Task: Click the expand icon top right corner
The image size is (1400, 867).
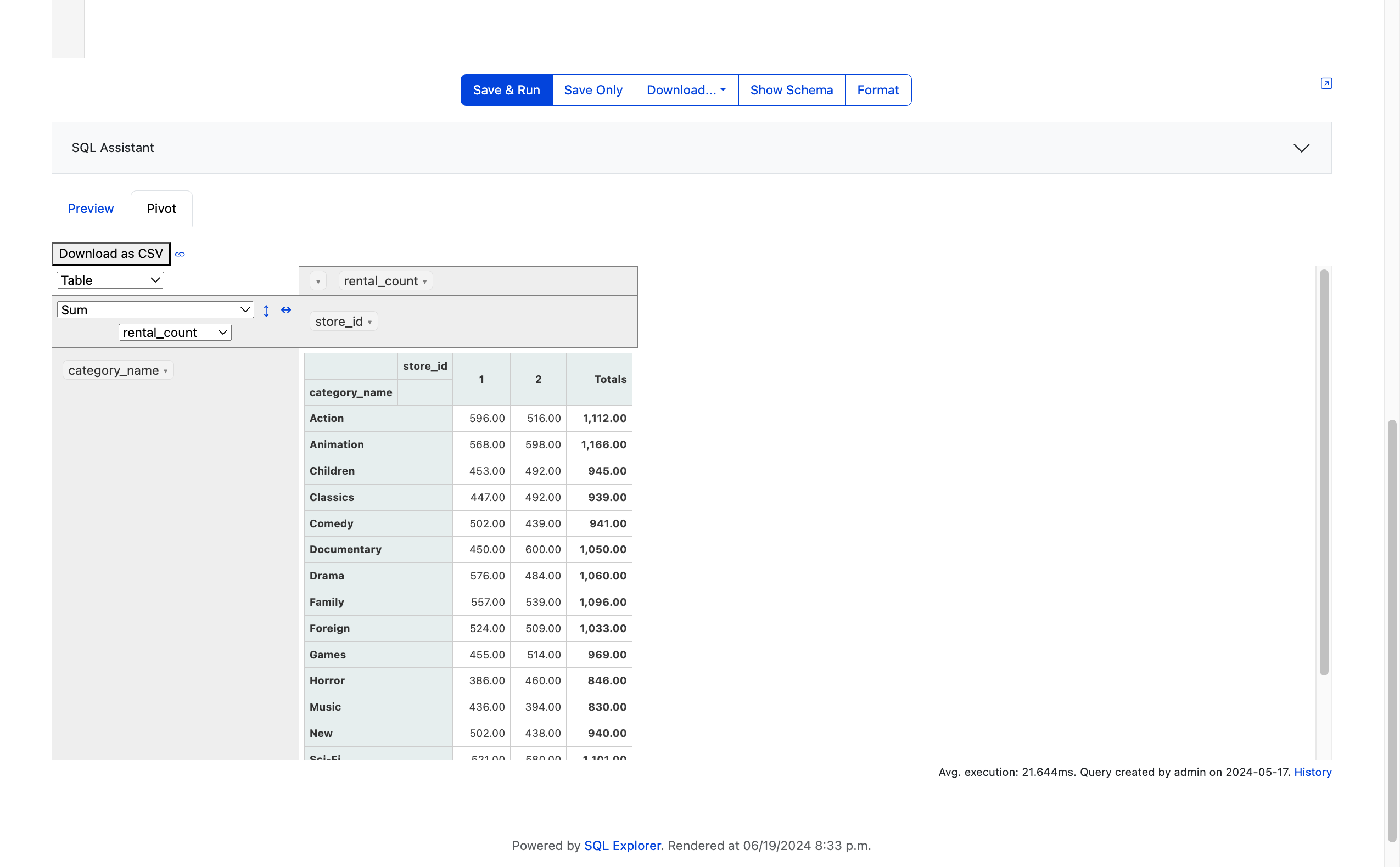Action: point(1326,83)
